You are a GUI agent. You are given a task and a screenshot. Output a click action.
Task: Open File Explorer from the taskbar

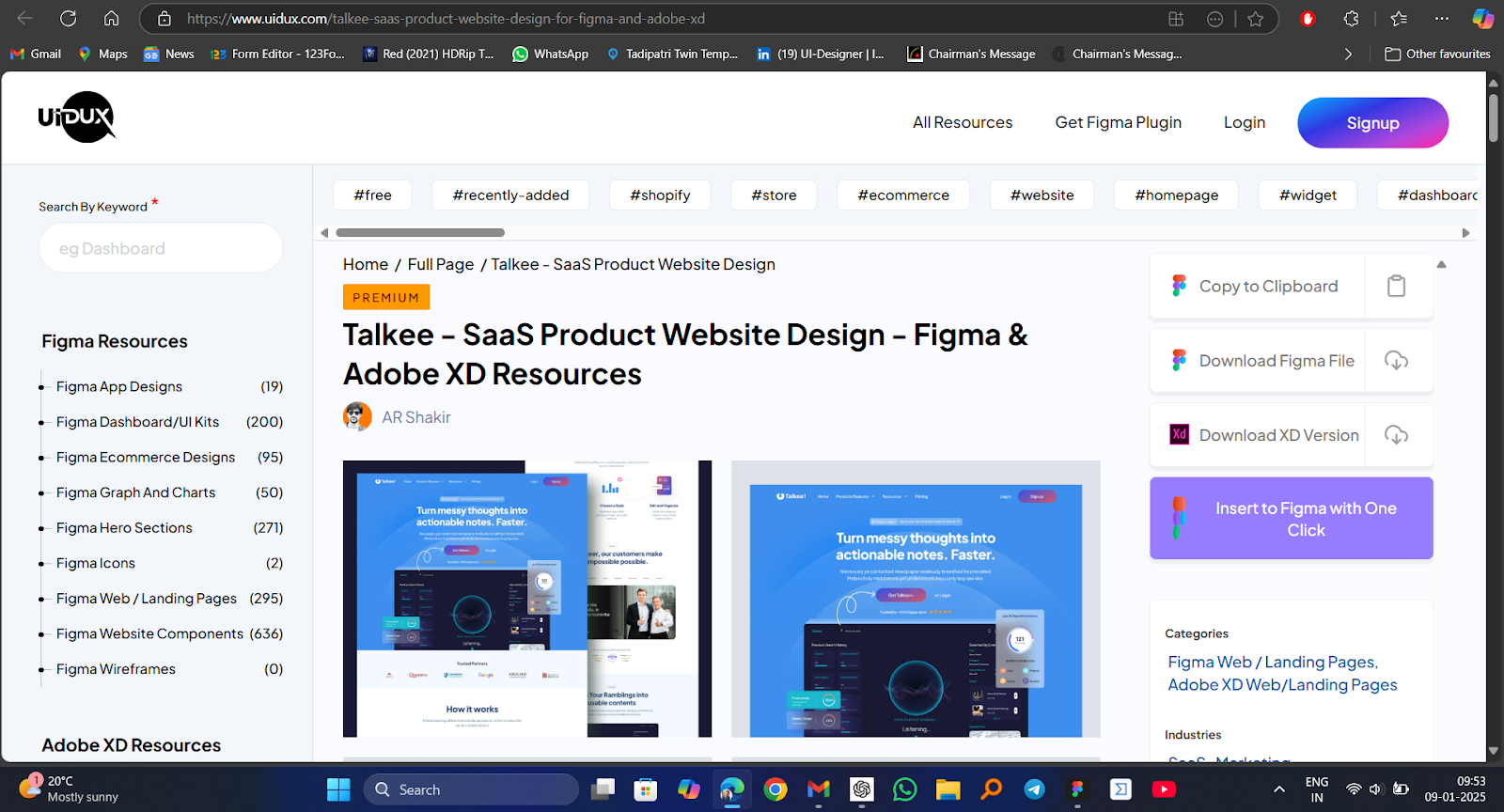(x=948, y=789)
